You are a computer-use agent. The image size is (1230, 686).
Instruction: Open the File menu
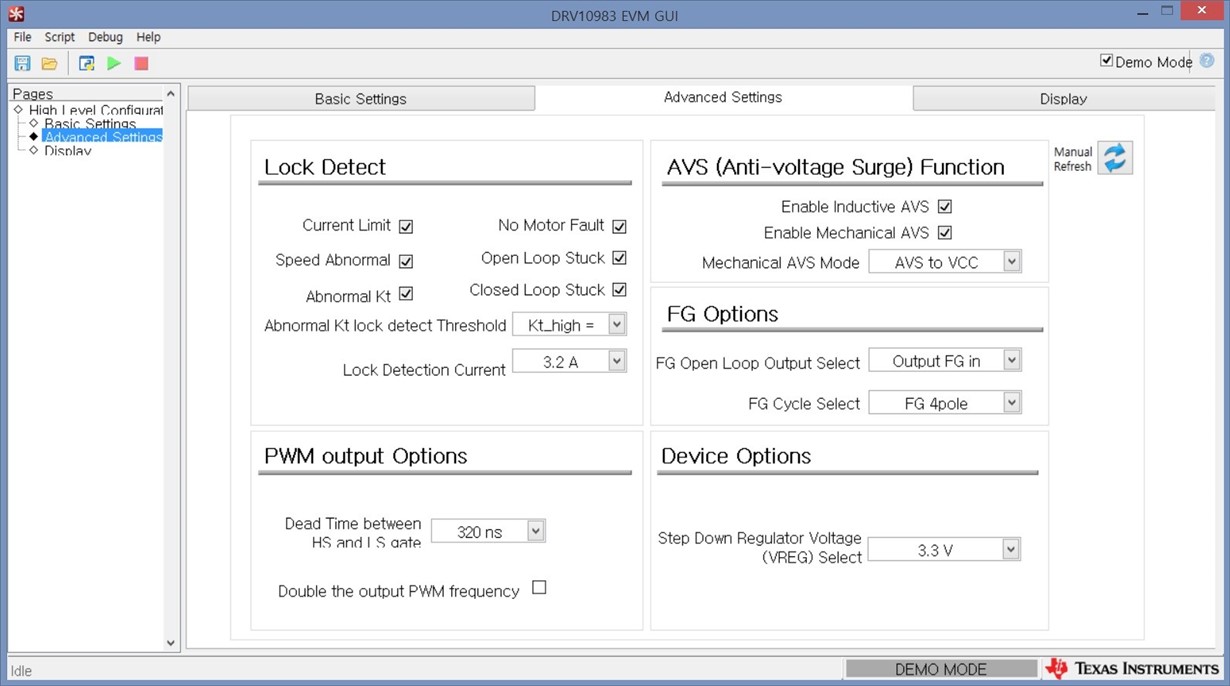pyautogui.click(x=22, y=37)
